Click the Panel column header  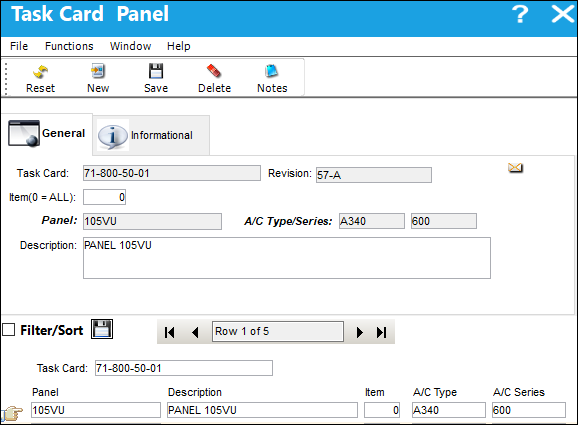pyautogui.click(x=45, y=392)
